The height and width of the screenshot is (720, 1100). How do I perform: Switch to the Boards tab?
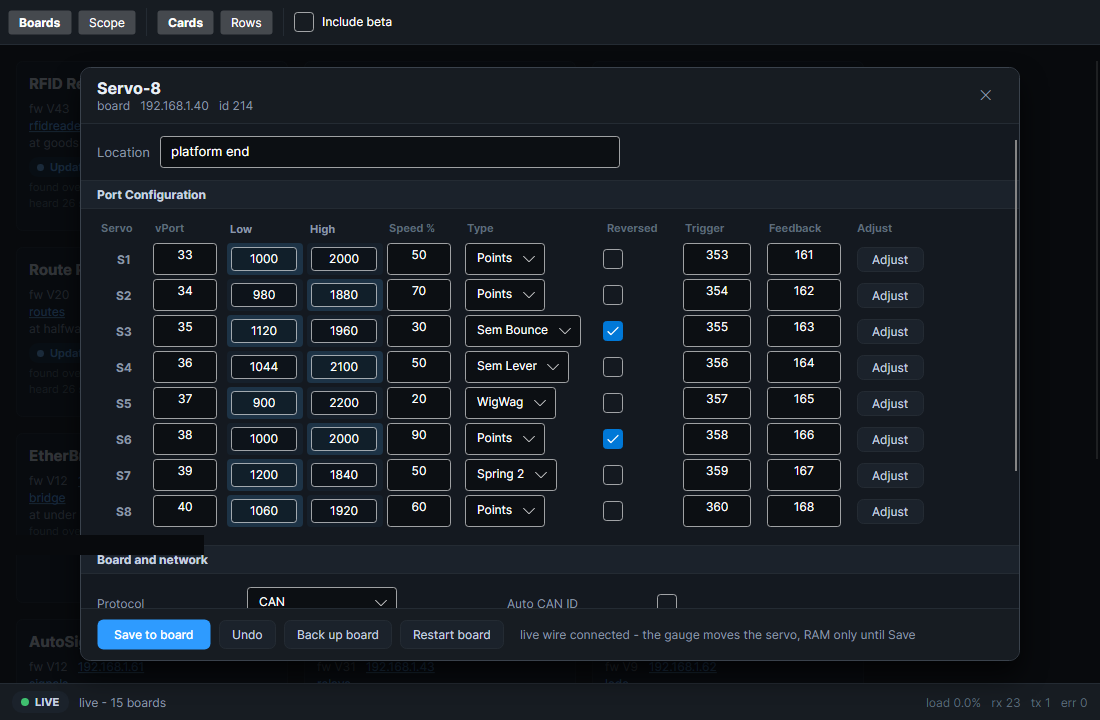39,22
